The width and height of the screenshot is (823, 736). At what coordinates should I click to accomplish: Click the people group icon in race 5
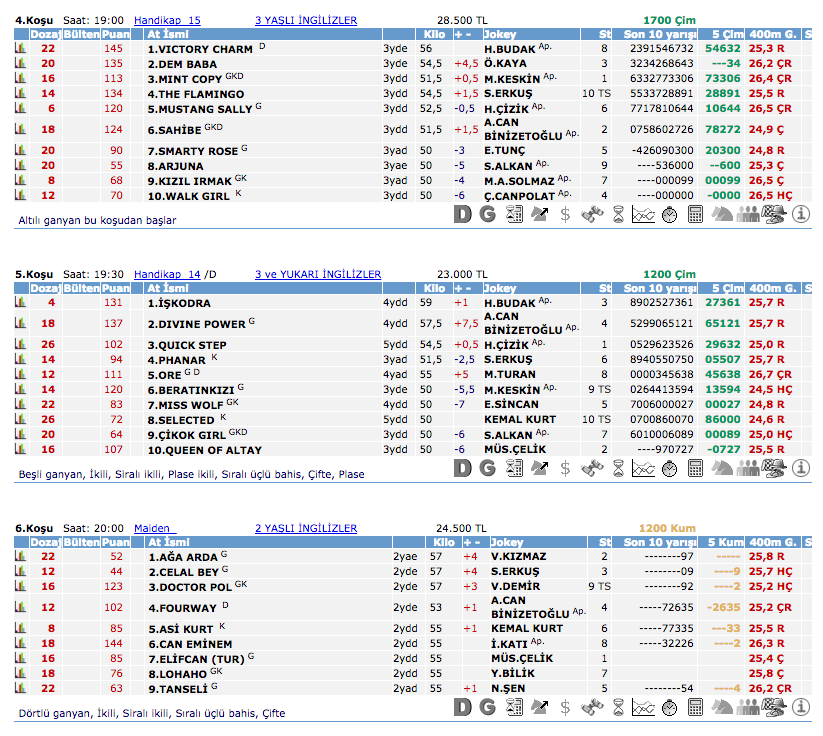[748, 467]
